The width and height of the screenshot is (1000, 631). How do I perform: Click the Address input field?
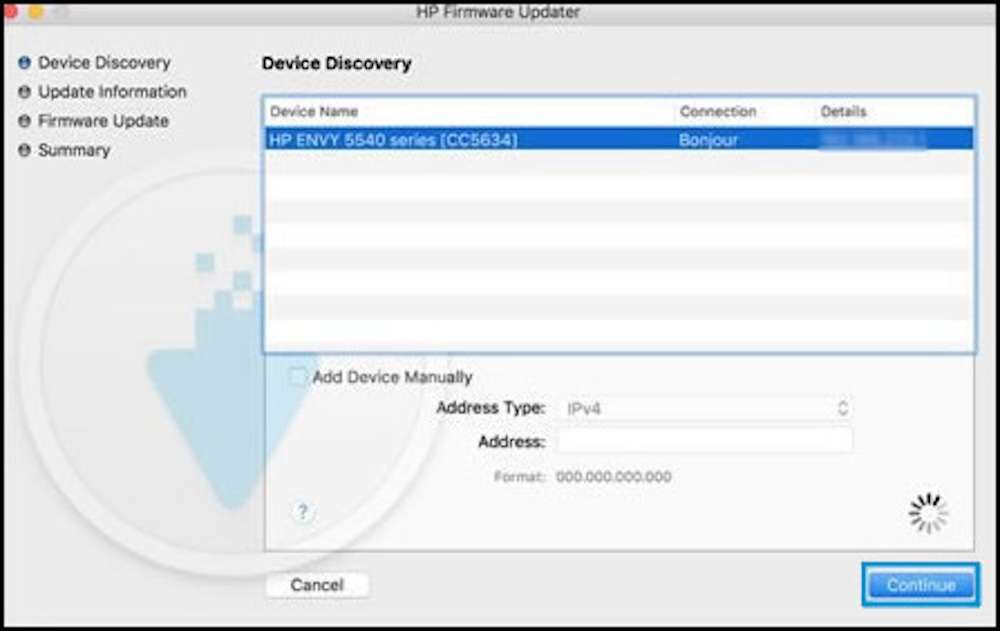click(705, 442)
